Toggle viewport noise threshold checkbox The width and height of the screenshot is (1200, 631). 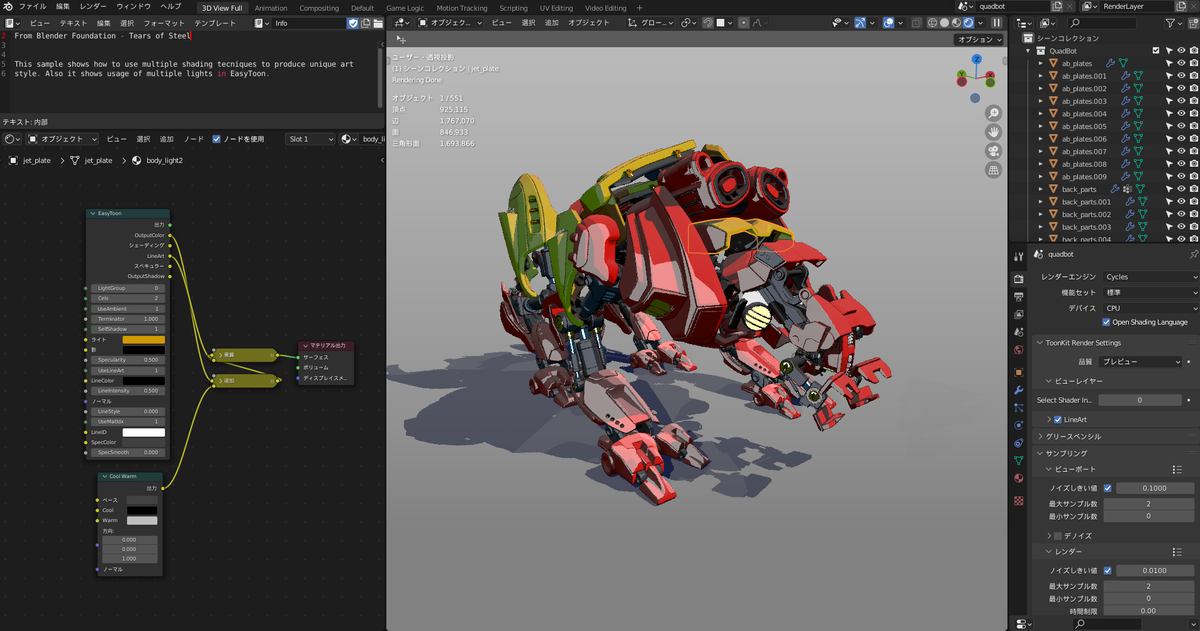pyautogui.click(x=1107, y=488)
